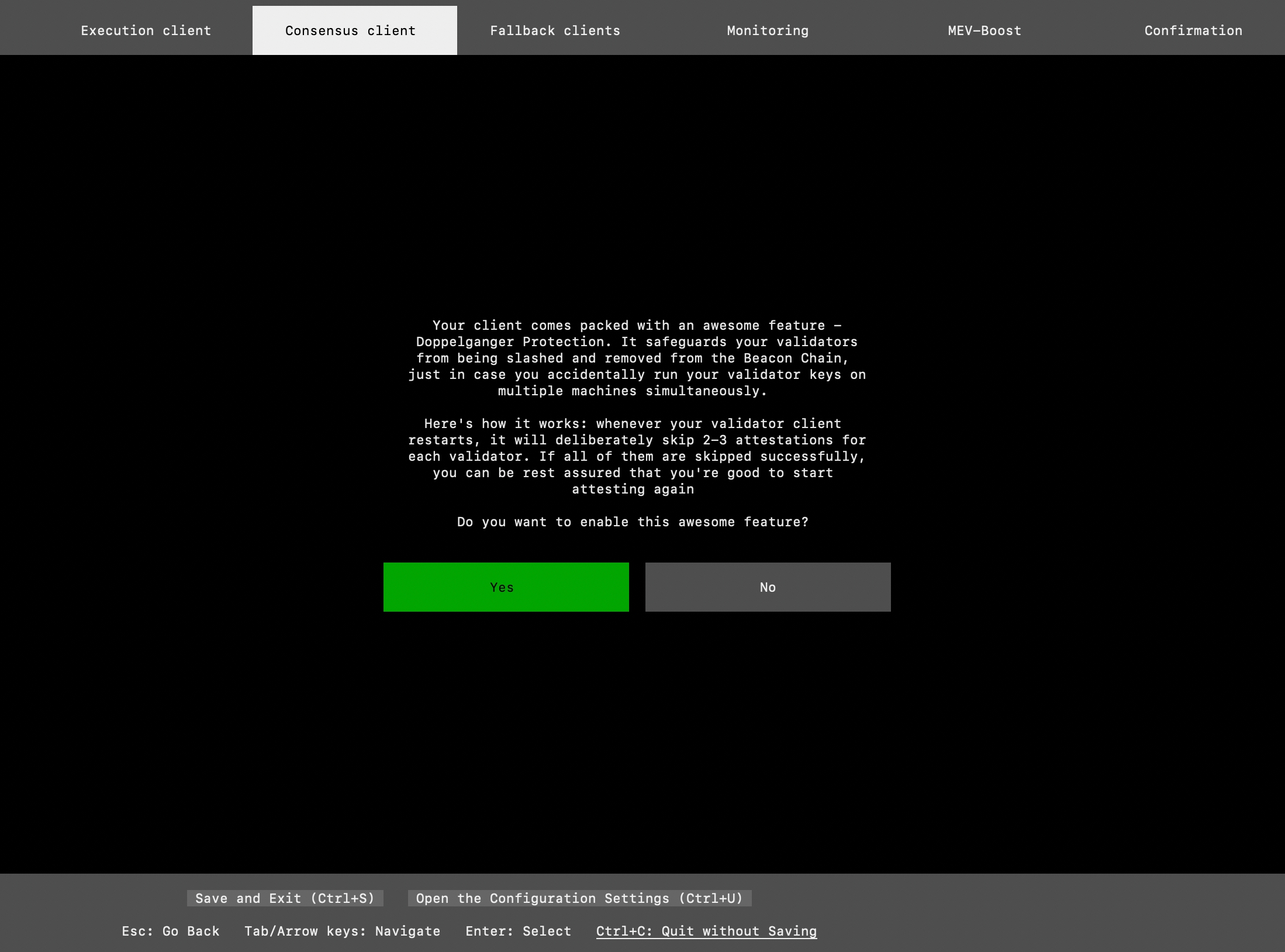Click the Tab/Arrow keys: Navigate hint
The image size is (1285, 952).
click(x=342, y=931)
